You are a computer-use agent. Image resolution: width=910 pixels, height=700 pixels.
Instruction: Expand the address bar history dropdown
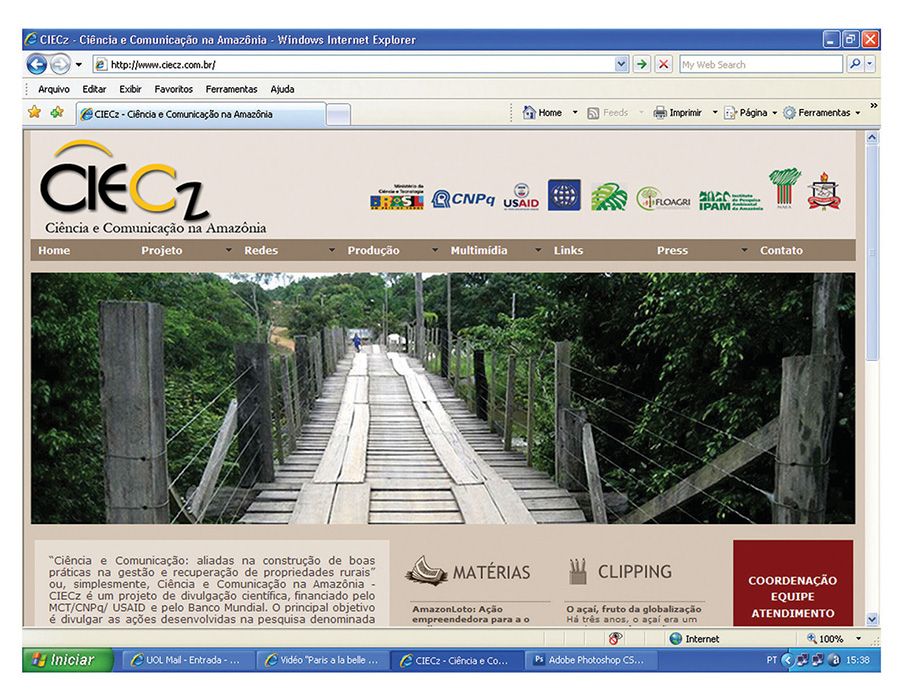click(622, 64)
